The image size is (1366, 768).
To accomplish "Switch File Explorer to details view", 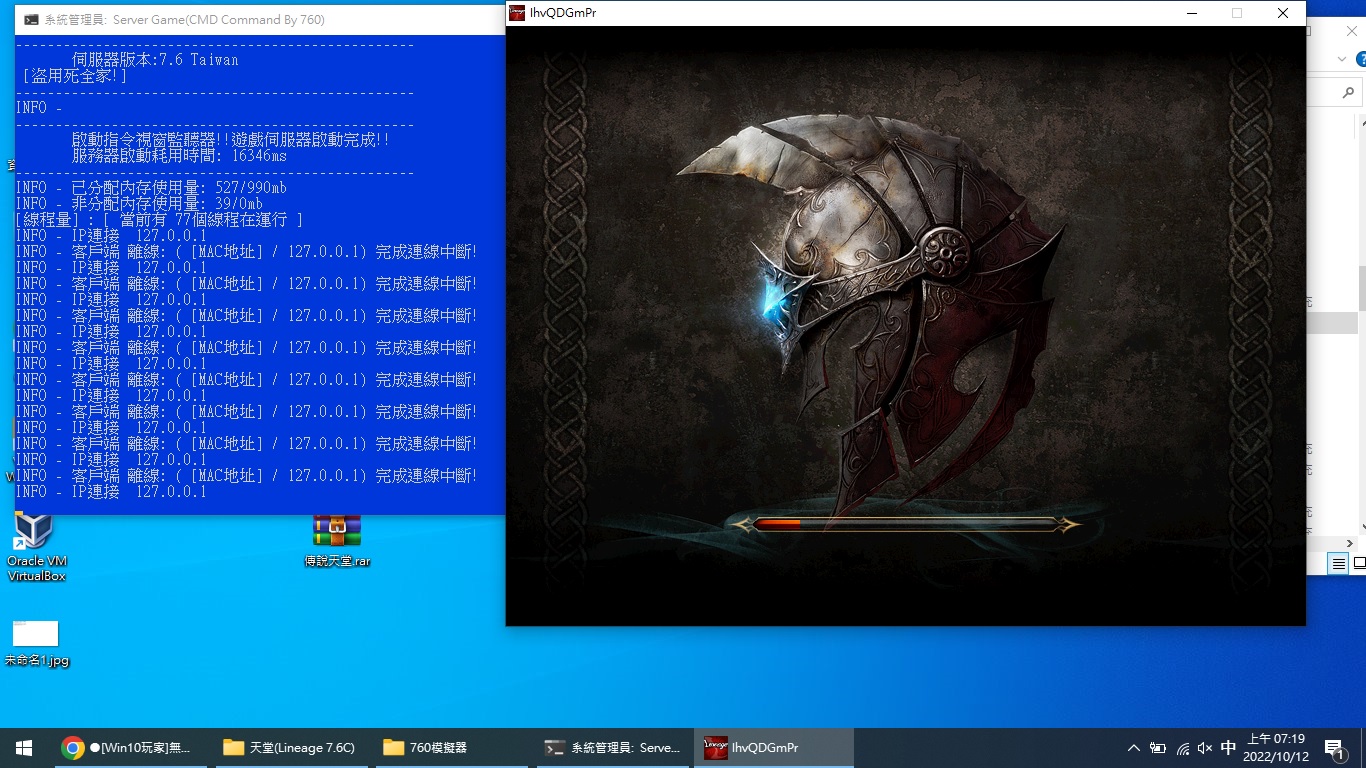I will coord(1338,564).
